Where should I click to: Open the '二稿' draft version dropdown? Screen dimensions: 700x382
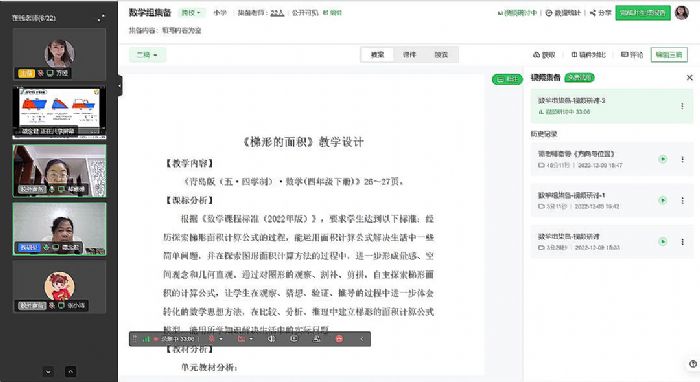[147, 54]
